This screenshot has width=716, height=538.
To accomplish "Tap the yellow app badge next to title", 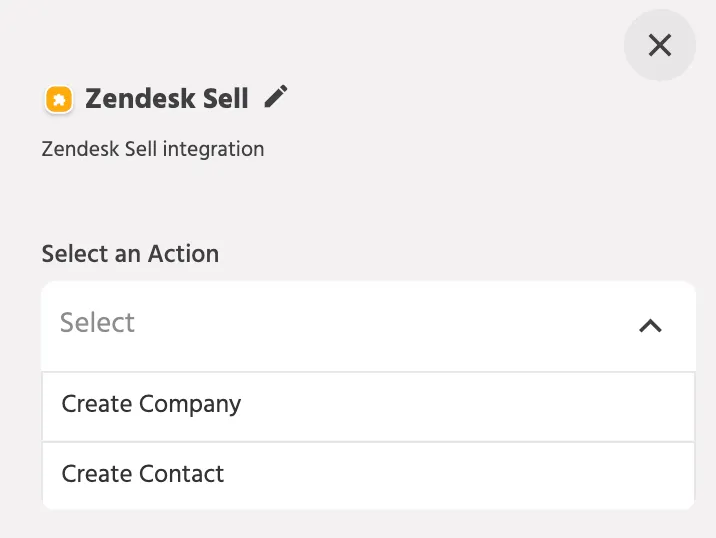I will point(59,99).
